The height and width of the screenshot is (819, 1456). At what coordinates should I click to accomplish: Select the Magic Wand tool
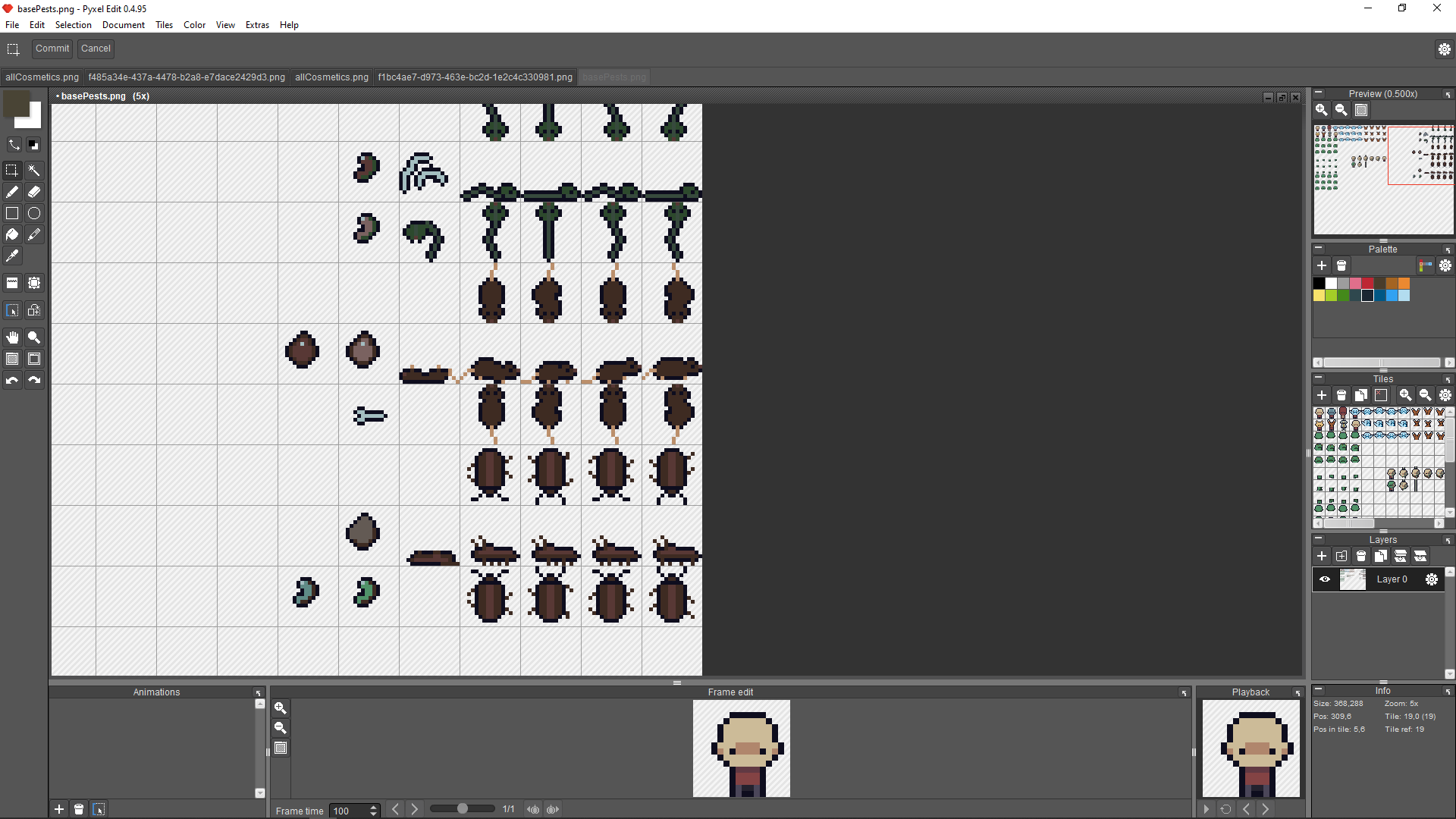[x=34, y=171]
